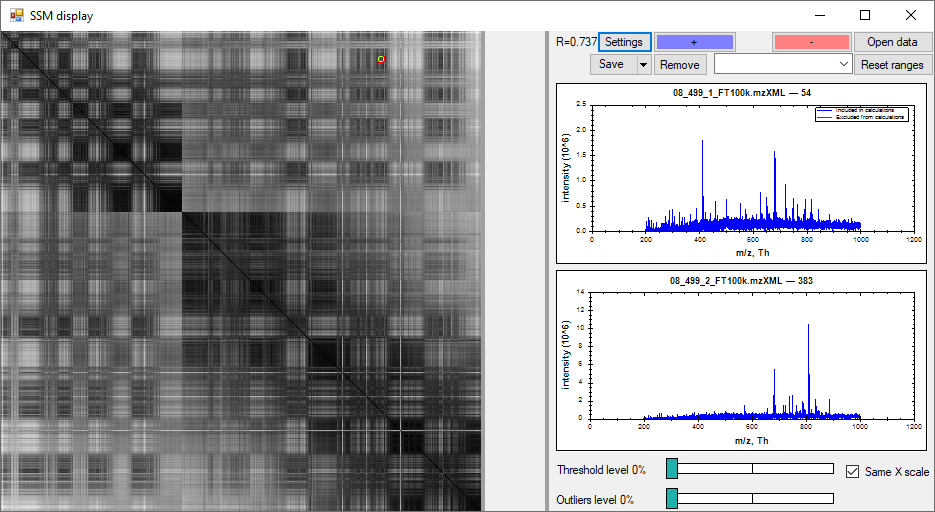
Task: Maximize the SSM display window
Action: [865, 15]
